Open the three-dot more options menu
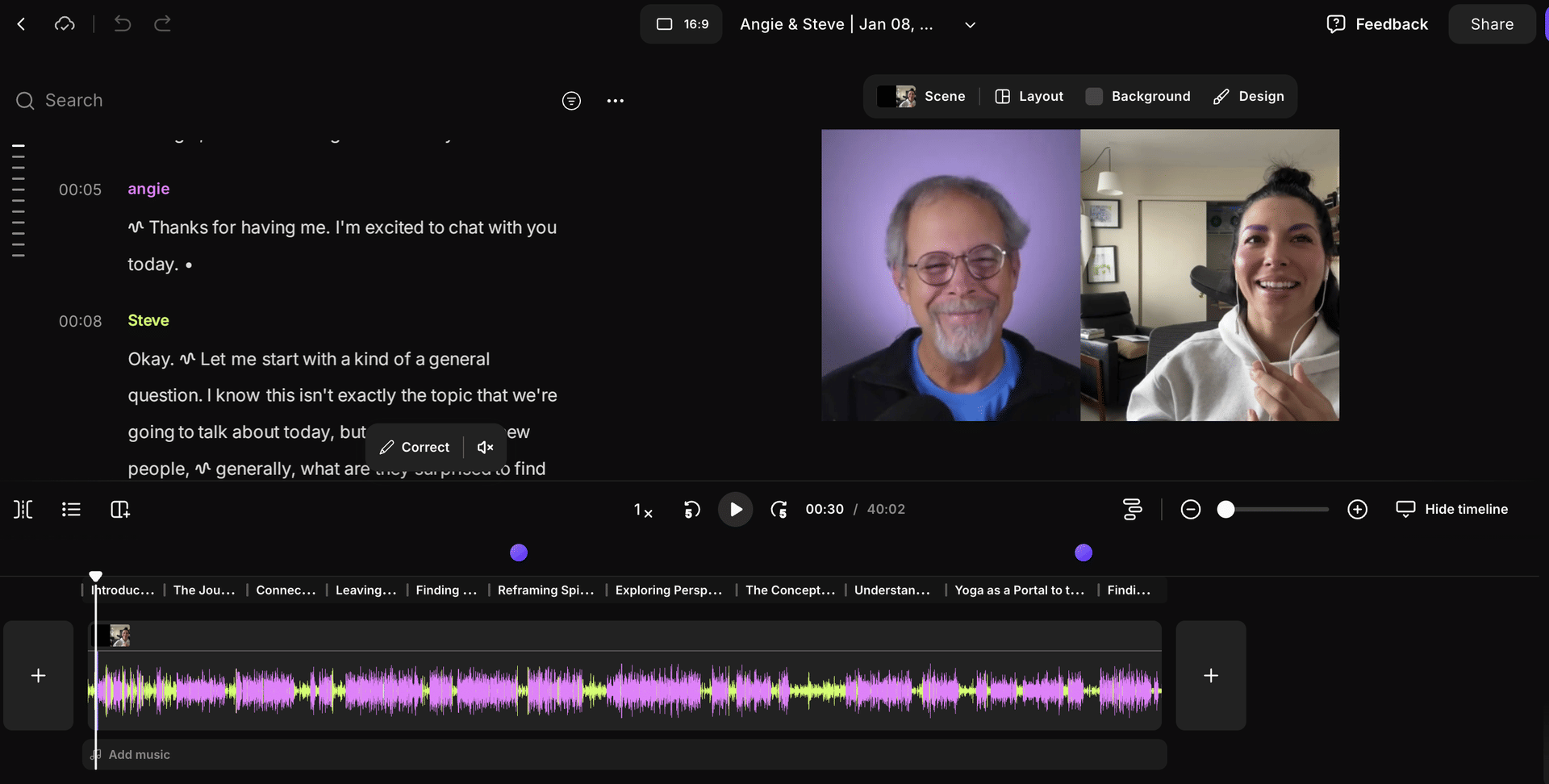This screenshot has height=784, width=1549. coord(615,101)
